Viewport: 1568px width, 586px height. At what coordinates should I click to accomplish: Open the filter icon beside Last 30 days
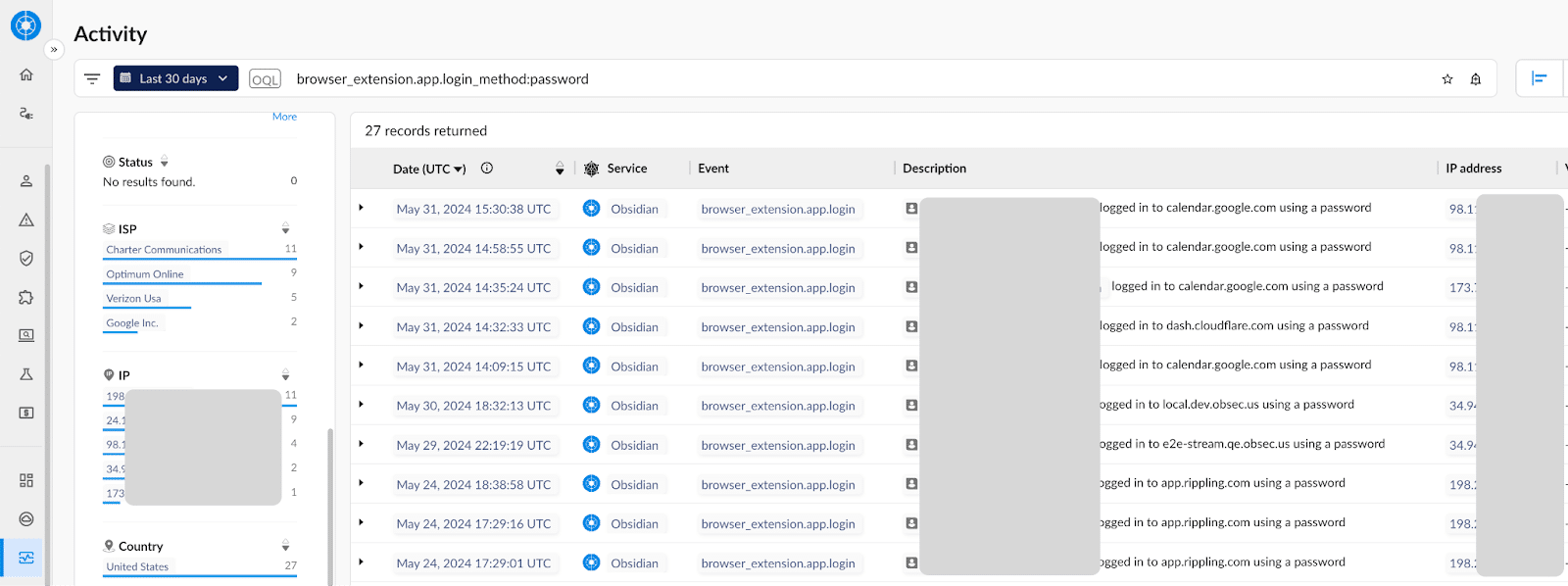coord(92,78)
